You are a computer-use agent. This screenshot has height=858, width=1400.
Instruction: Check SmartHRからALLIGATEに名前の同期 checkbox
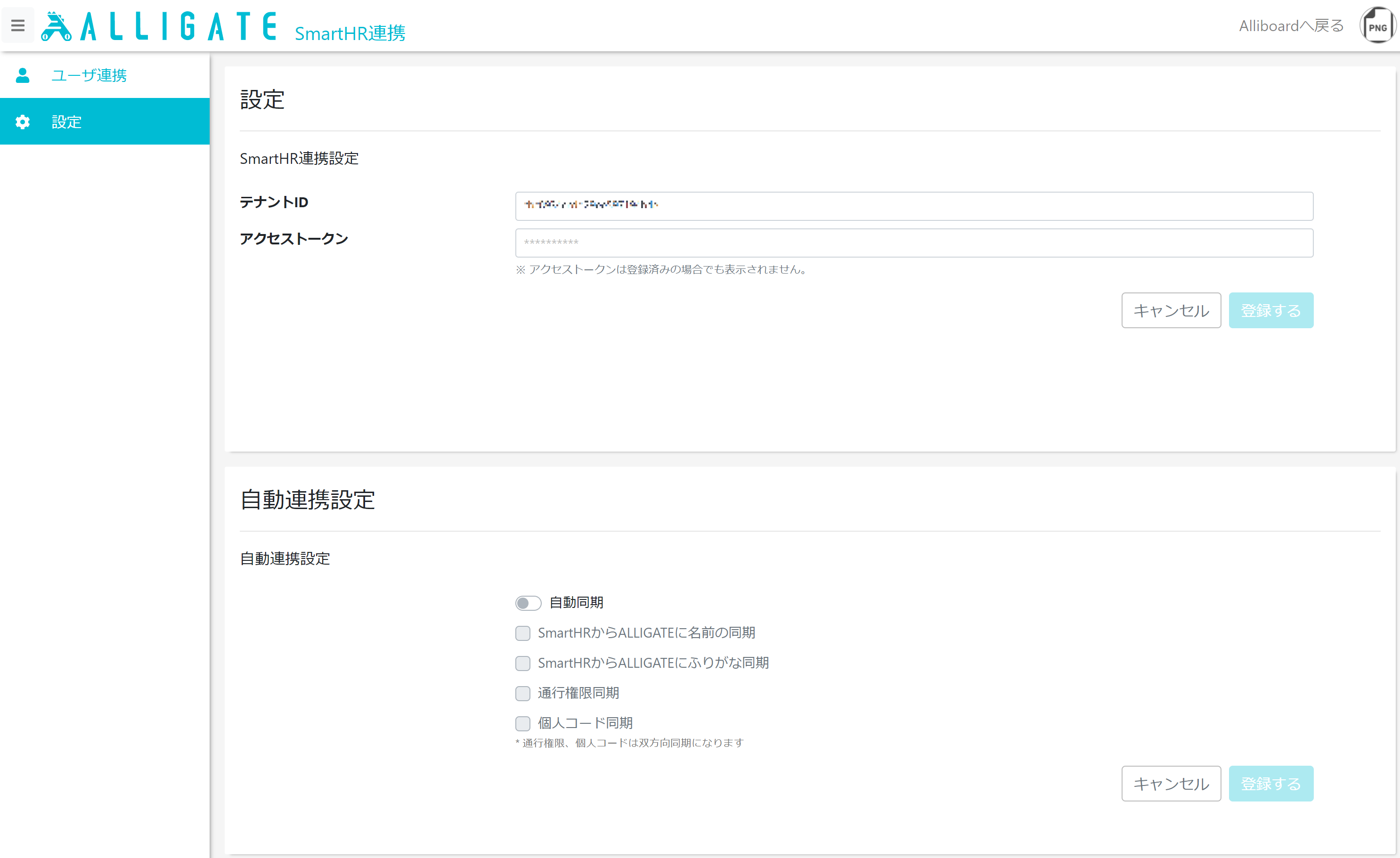click(523, 632)
